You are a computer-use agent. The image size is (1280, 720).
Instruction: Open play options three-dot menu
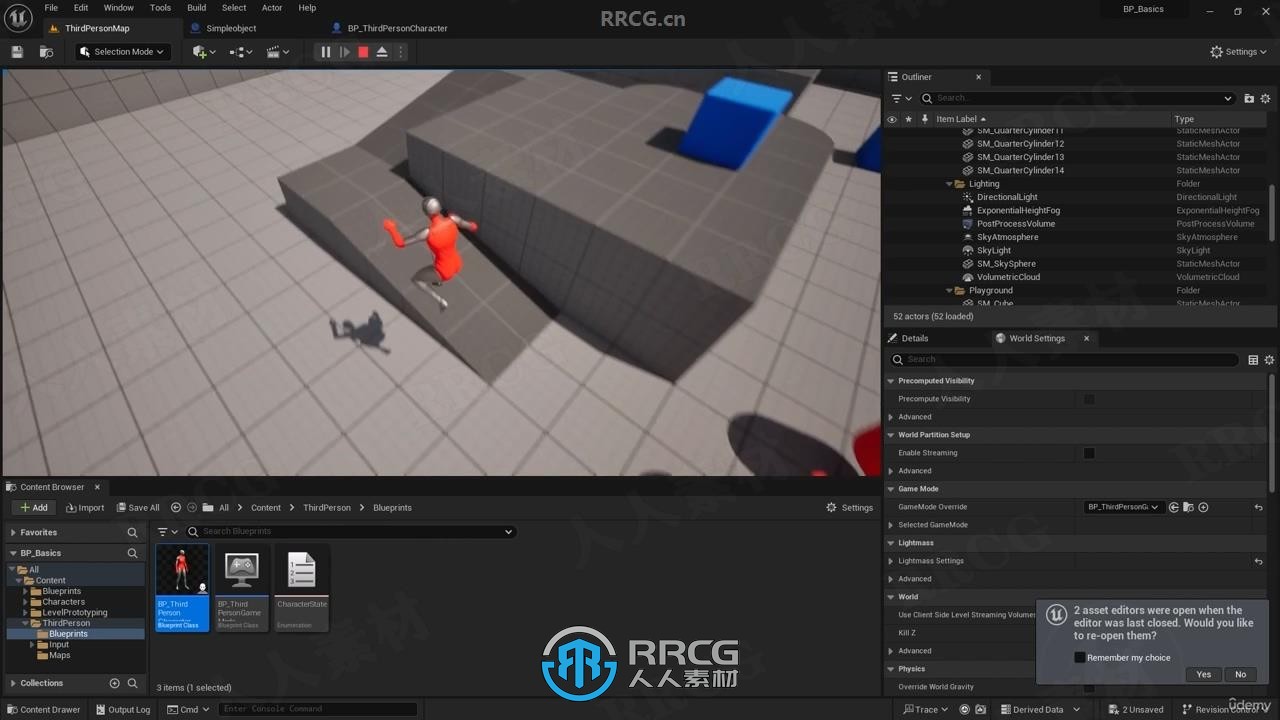click(401, 52)
